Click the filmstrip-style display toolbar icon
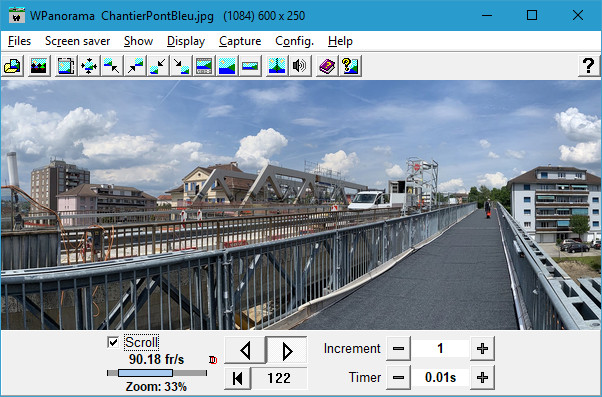The image size is (602, 397). click(x=204, y=66)
